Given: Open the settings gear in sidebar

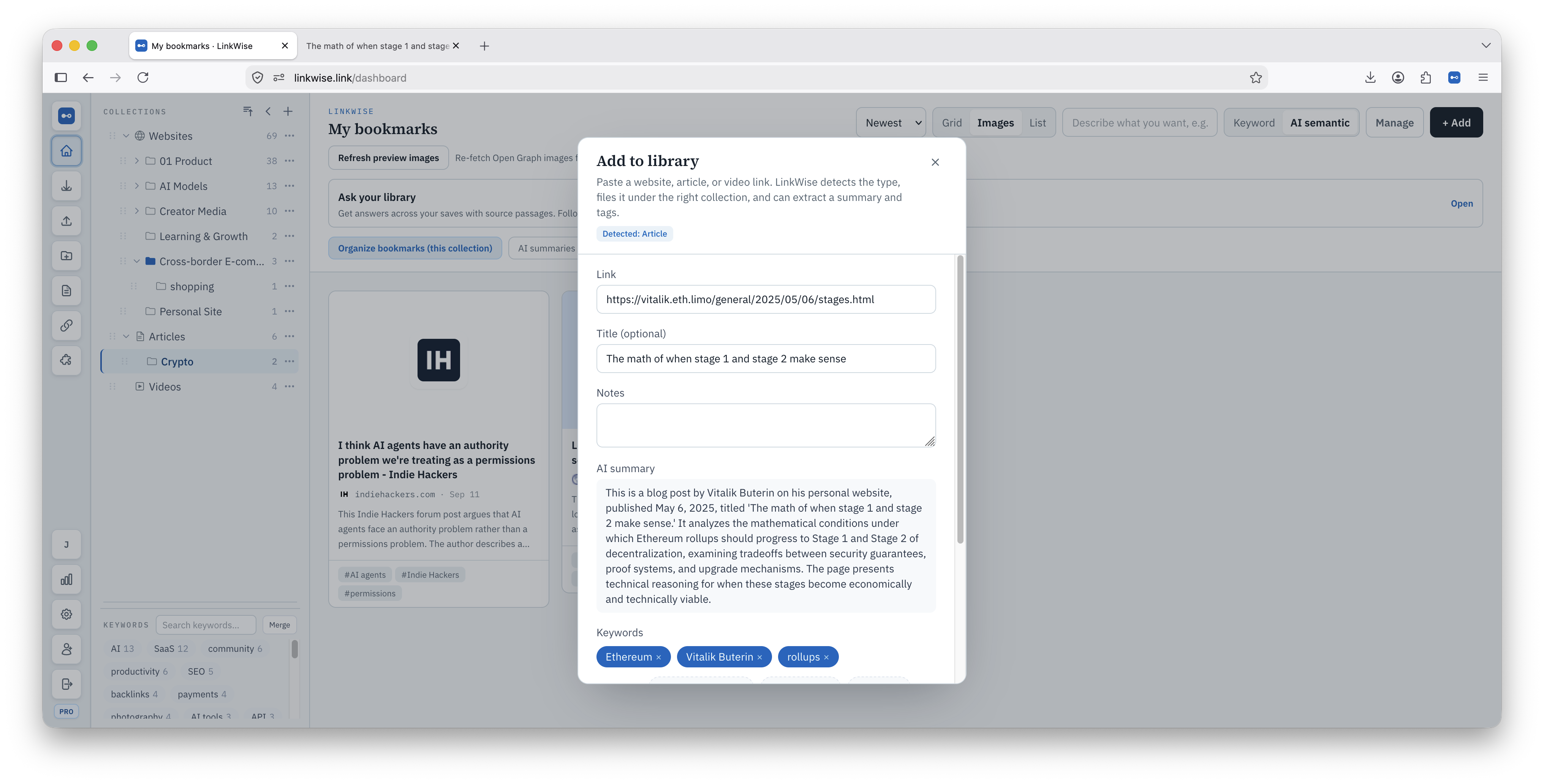Looking at the screenshot, I should tap(66, 614).
